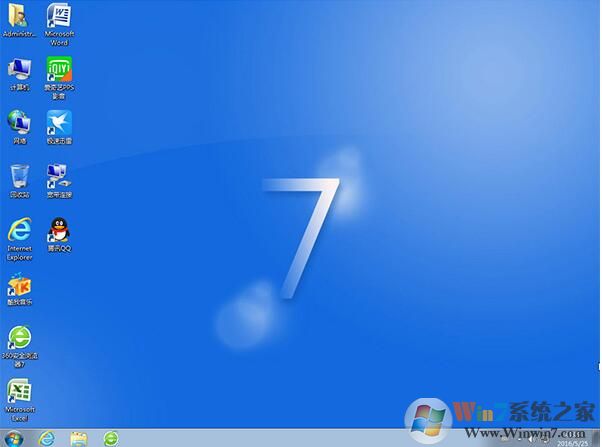
Task: Select the Network (网络) desktop icon
Action: click(x=19, y=127)
